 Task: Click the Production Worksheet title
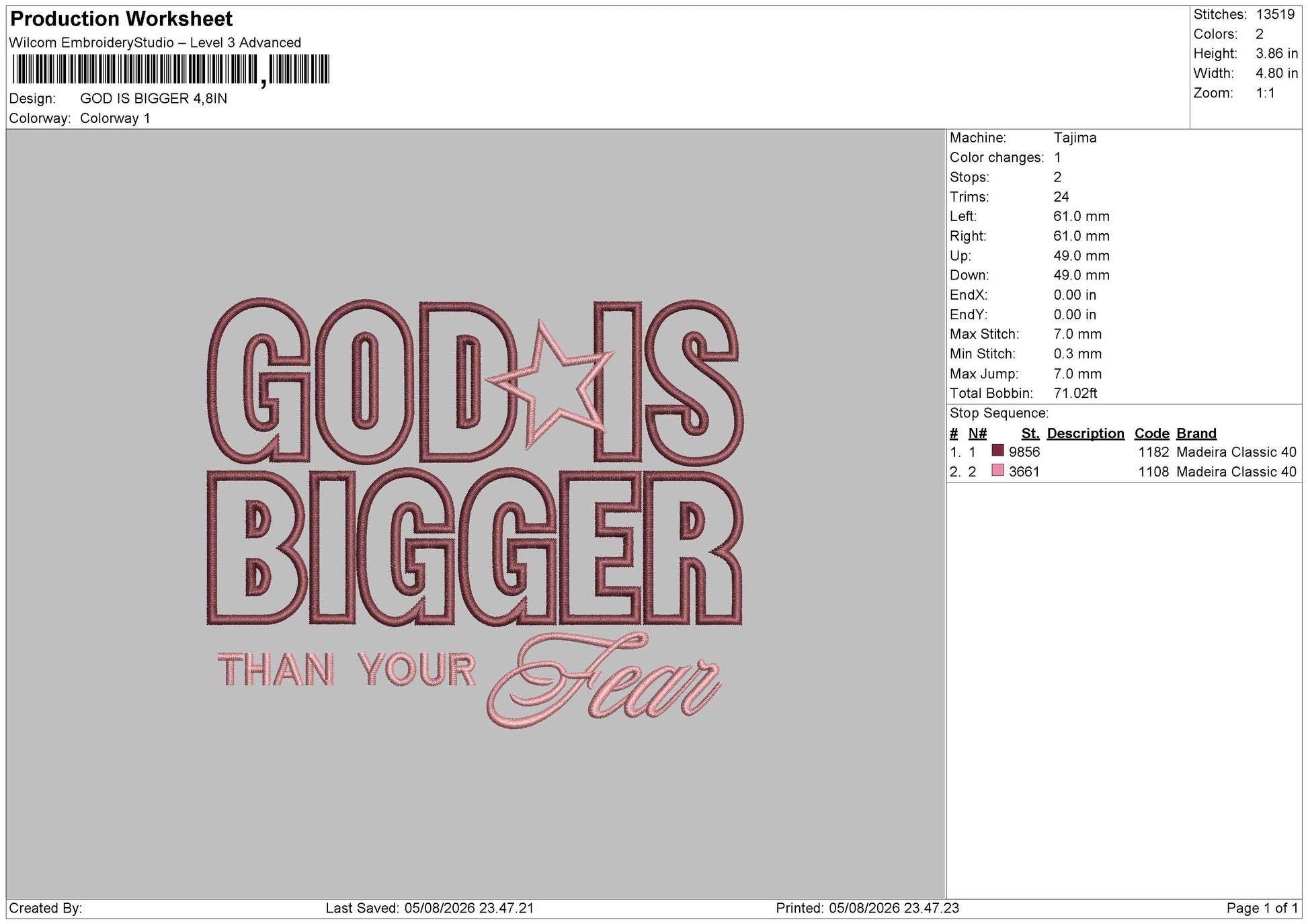tap(122, 19)
